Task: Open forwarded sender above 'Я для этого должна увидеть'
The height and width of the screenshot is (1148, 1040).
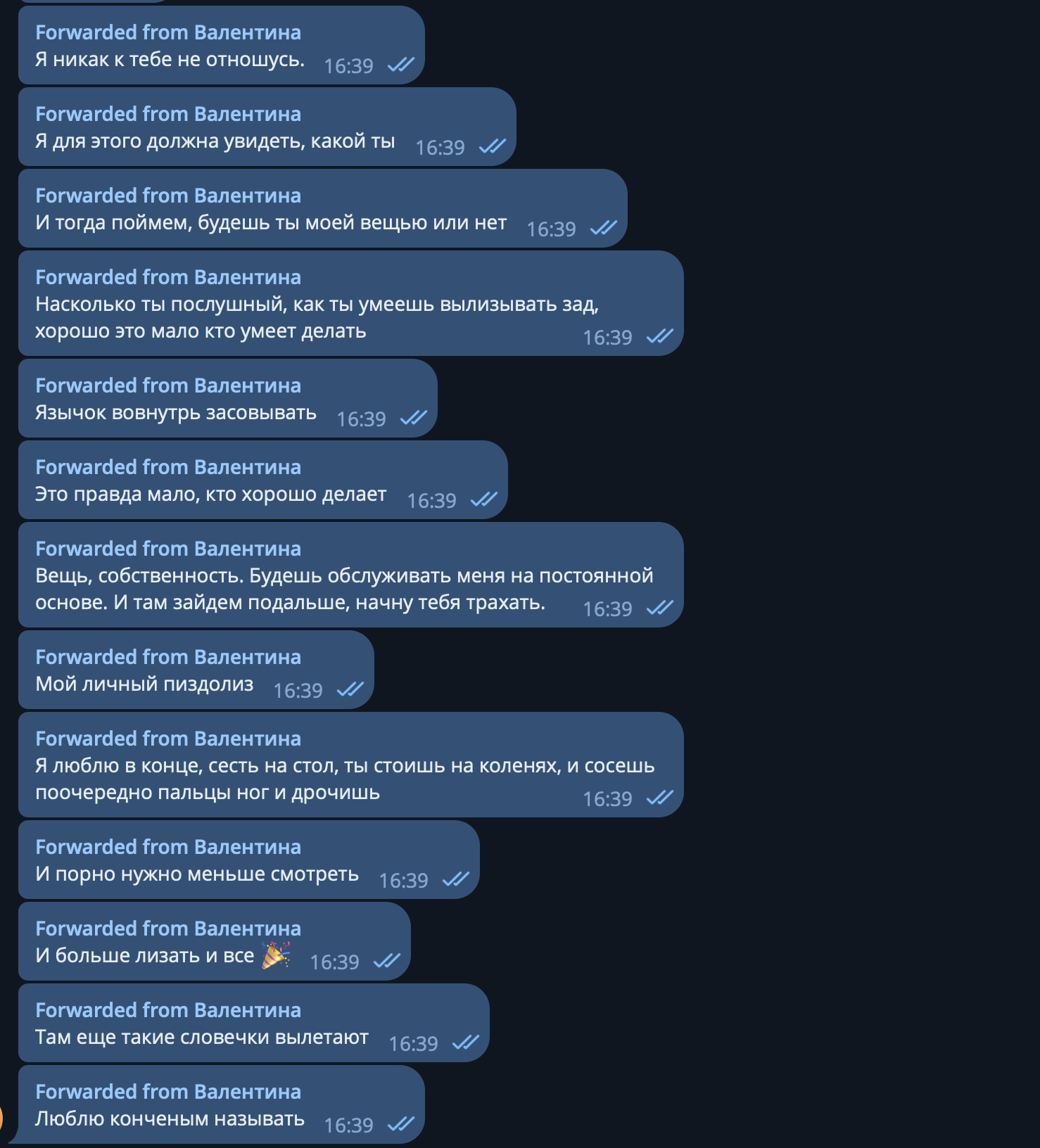Action: coord(168,114)
